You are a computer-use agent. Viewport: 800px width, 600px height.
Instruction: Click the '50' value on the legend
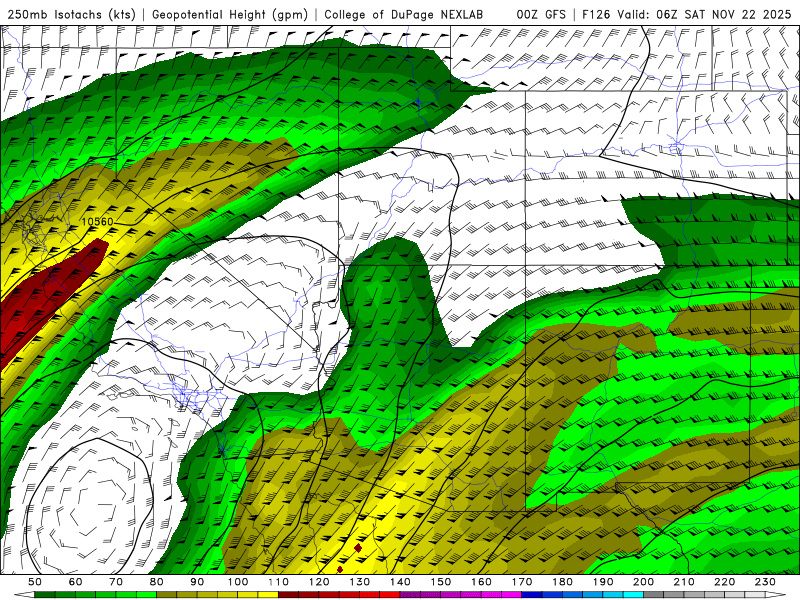35,582
